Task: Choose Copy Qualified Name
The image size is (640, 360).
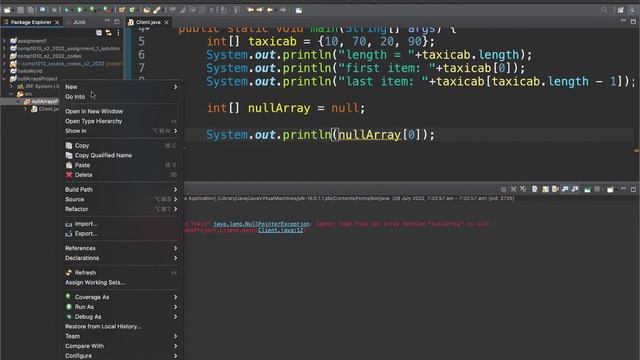Action: [121, 155]
